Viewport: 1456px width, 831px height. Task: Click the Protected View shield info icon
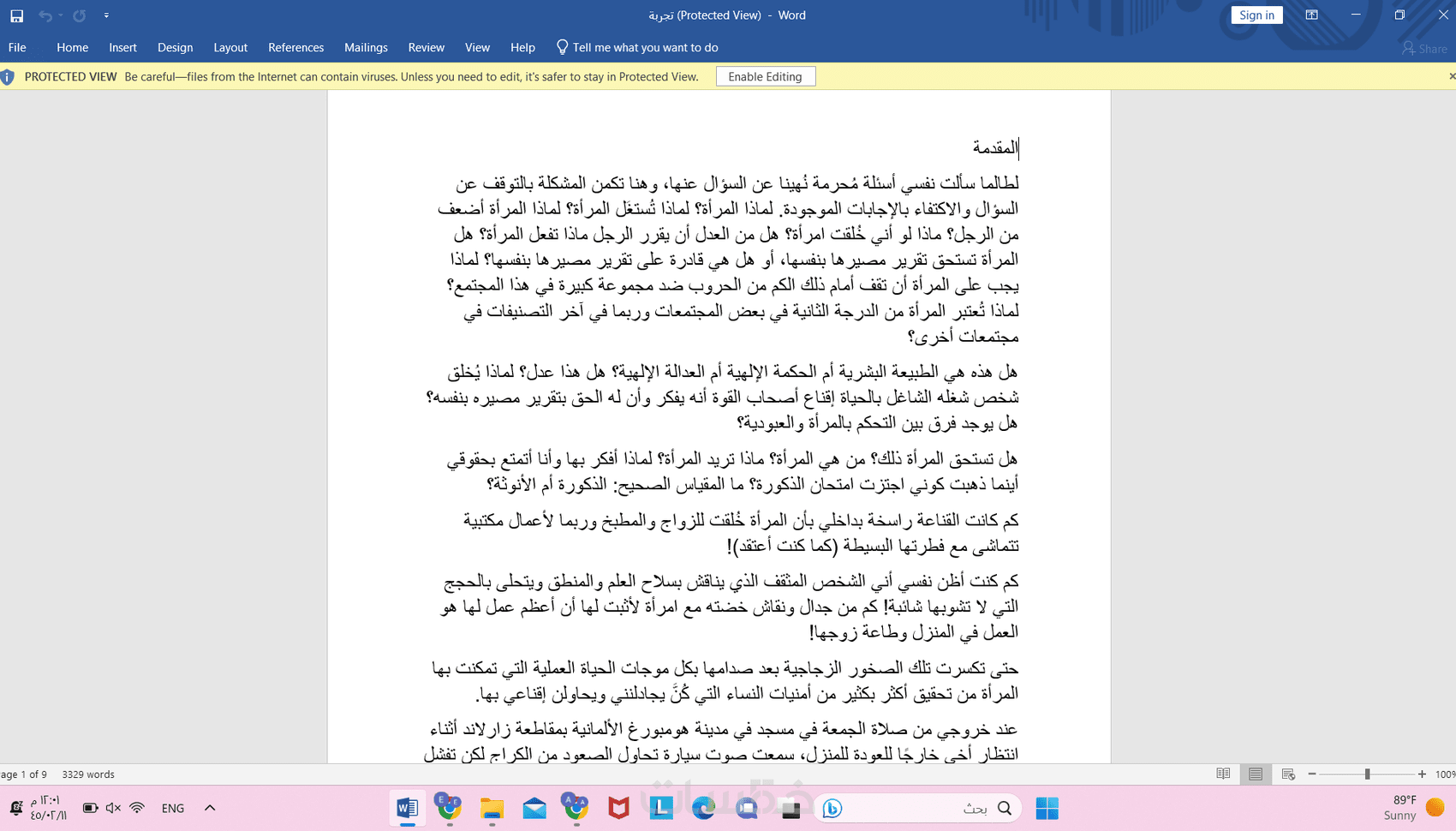point(8,77)
